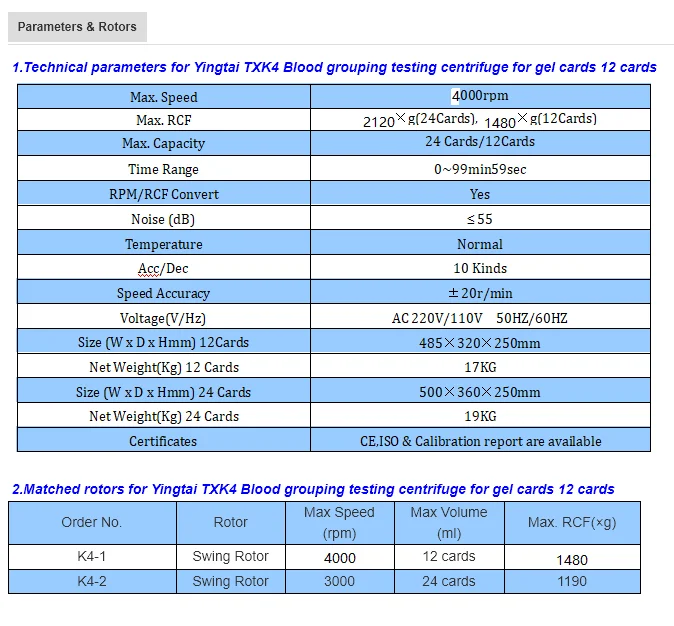
Task: Click the CE,ISO & Calibration report value
Action: click(x=481, y=441)
